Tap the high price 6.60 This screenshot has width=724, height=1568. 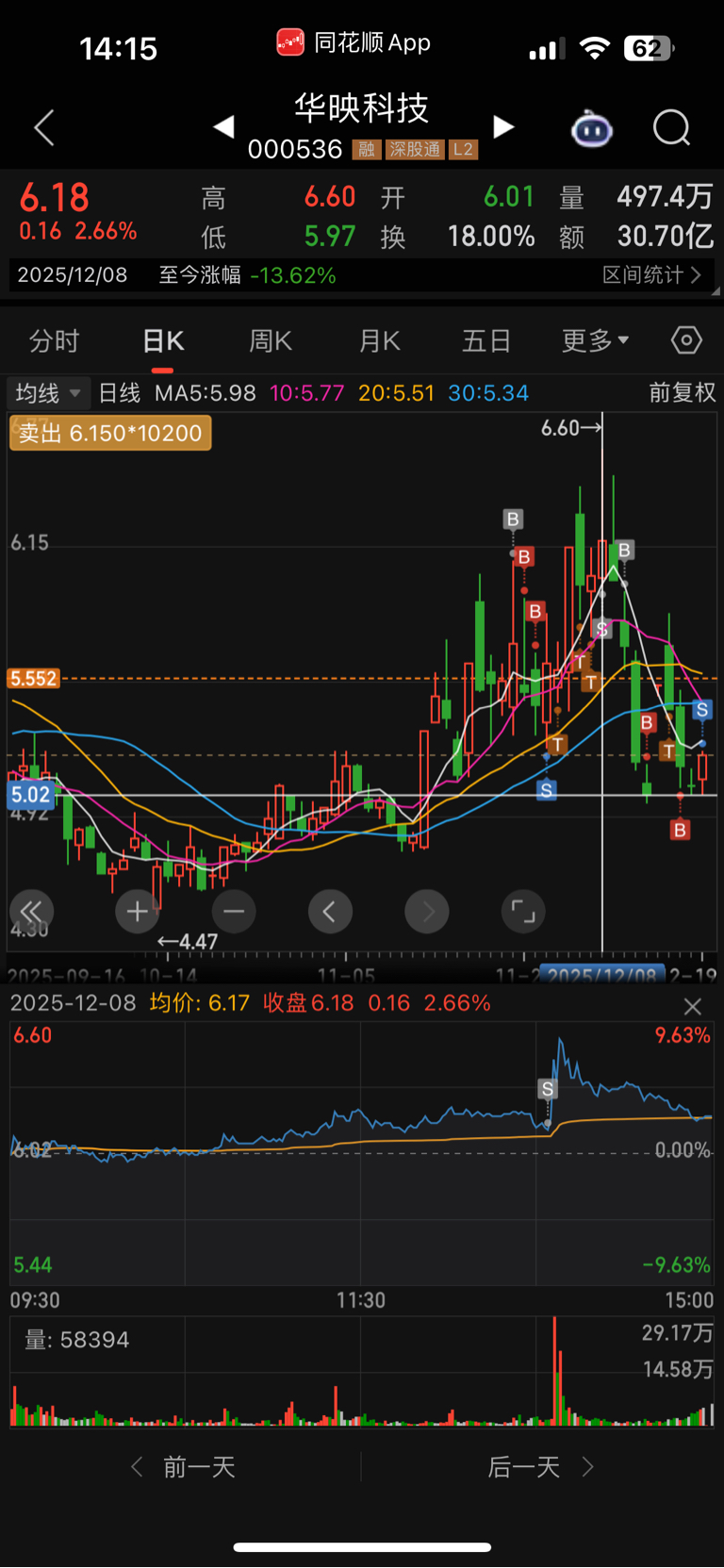pyautogui.click(x=330, y=196)
